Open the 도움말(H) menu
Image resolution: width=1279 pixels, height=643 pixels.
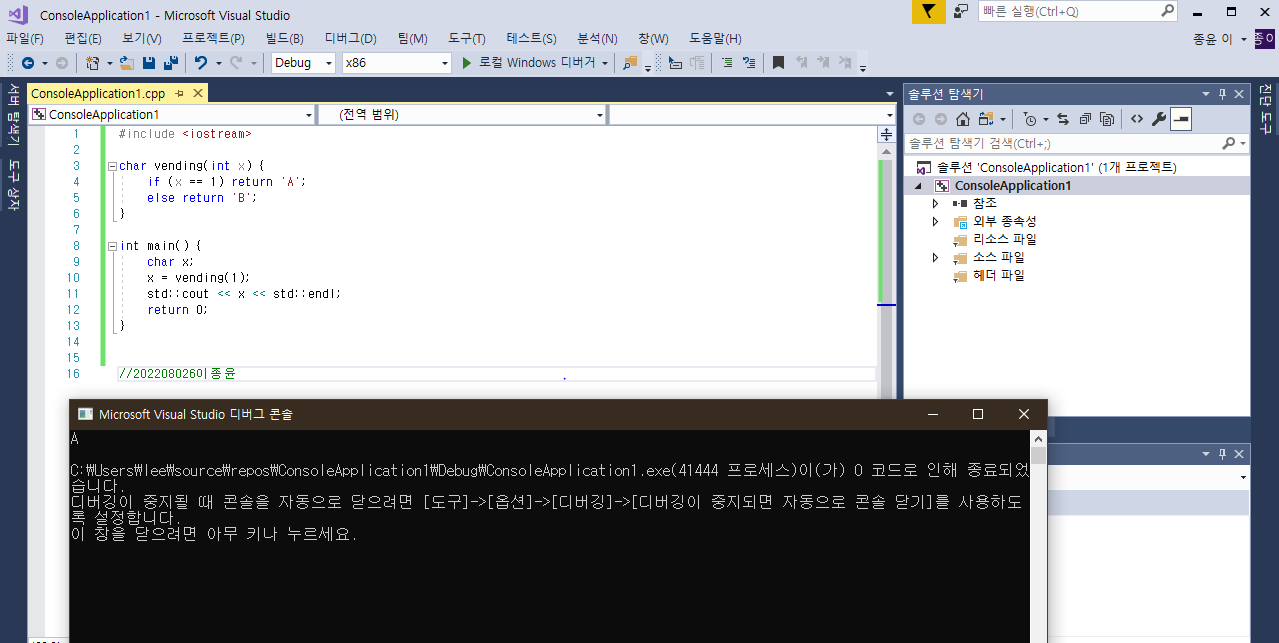pyautogui.click(x=715, y=38)
